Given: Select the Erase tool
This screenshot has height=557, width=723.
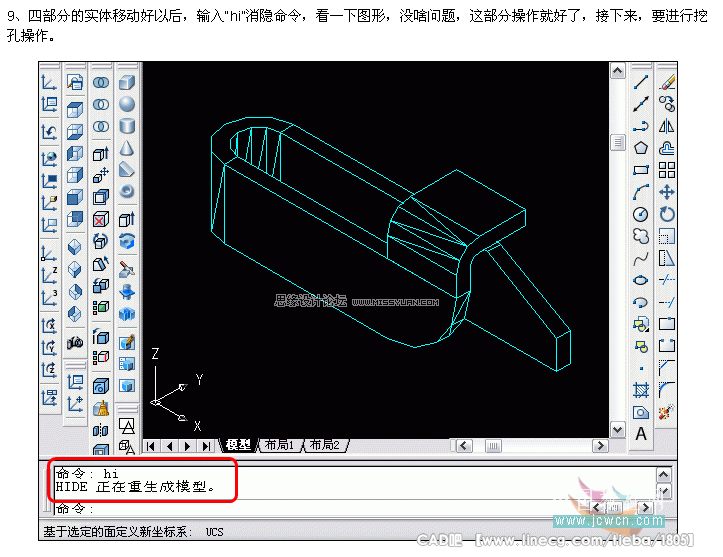Looking at the screenshot, I should [667, 83].
